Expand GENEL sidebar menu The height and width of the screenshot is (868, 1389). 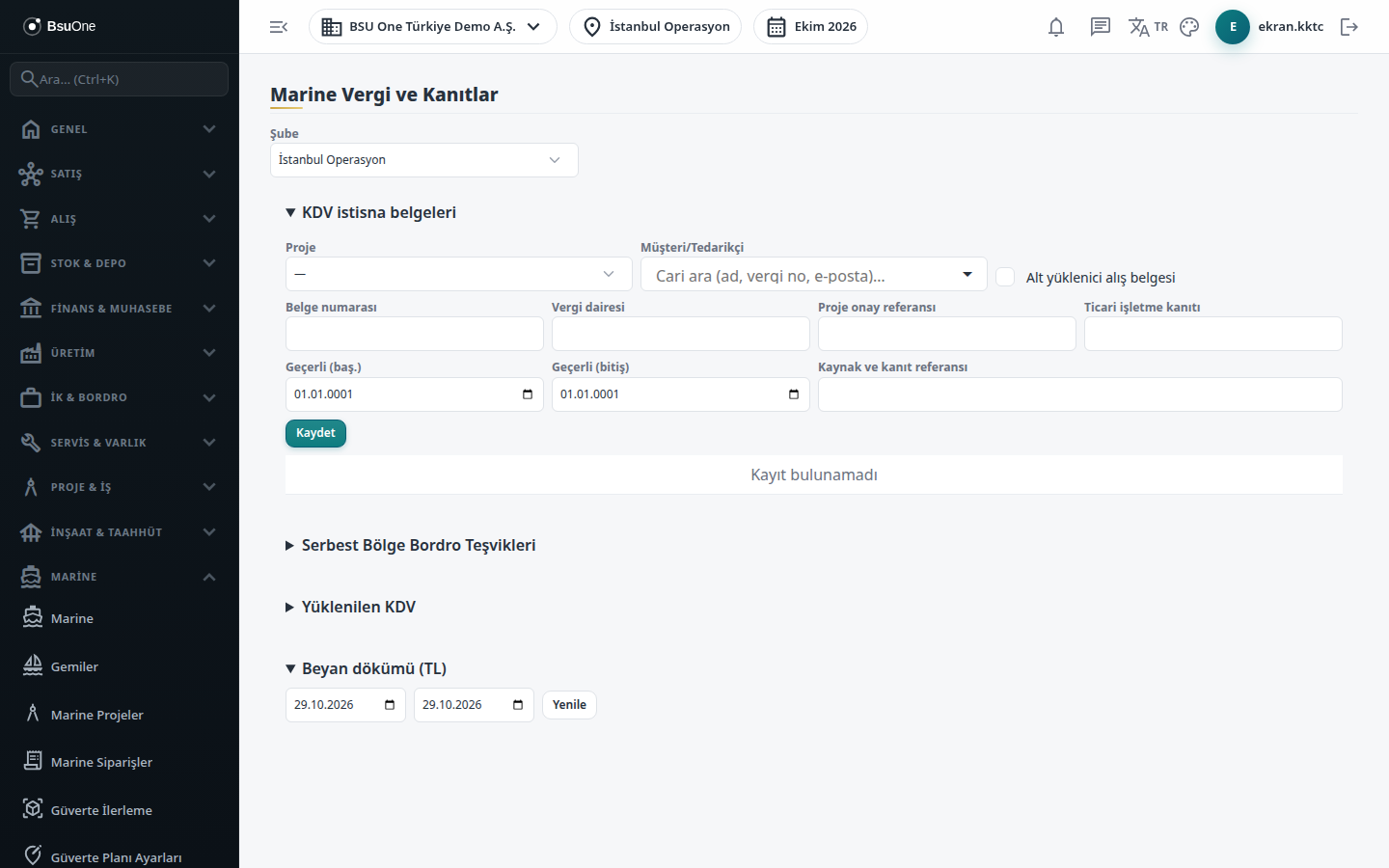(x=120, y=129)
